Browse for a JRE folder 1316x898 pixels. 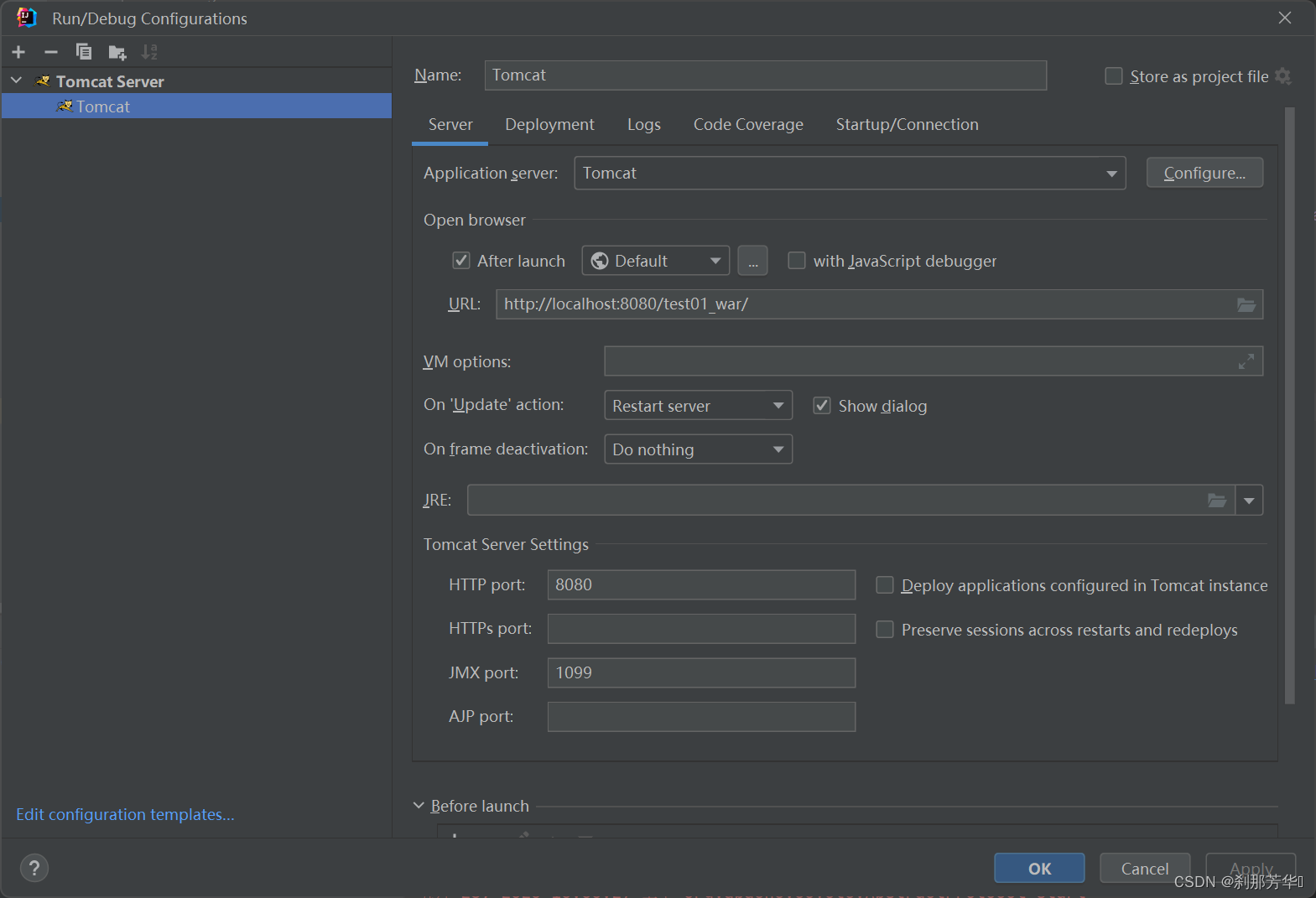tap(1217, 501)
